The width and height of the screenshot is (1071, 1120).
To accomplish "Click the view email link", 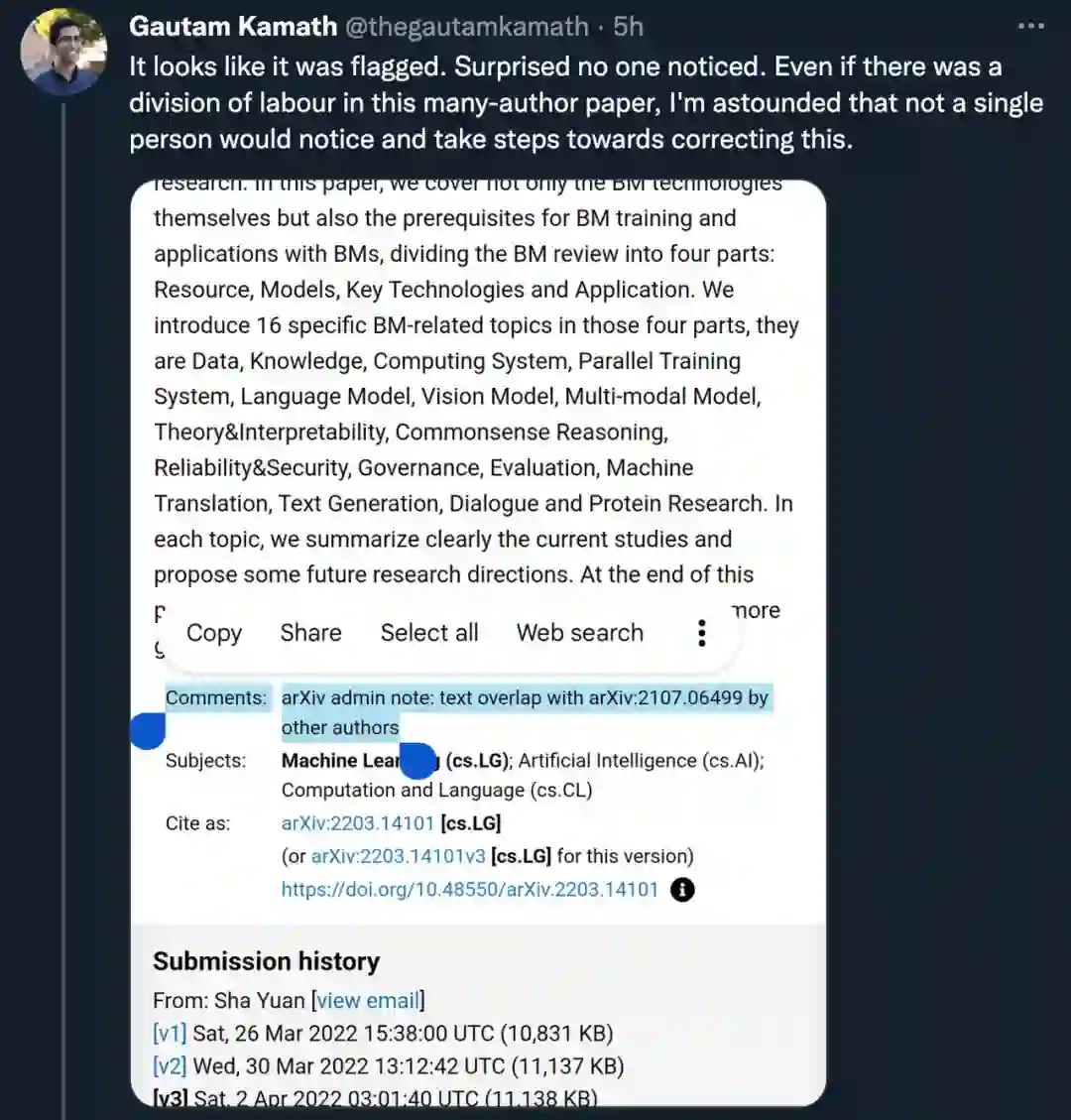I will pyautogui.click(x=368, y=1000).
